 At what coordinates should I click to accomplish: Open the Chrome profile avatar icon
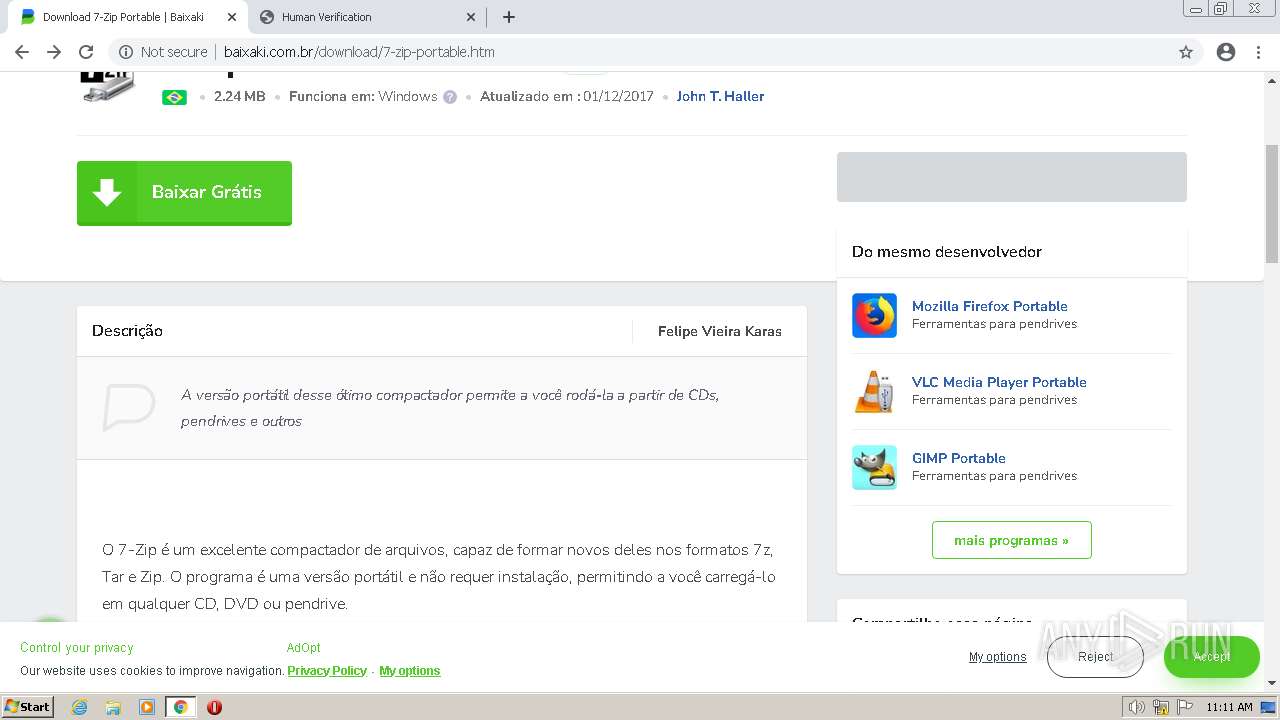tap(1226, 52)
